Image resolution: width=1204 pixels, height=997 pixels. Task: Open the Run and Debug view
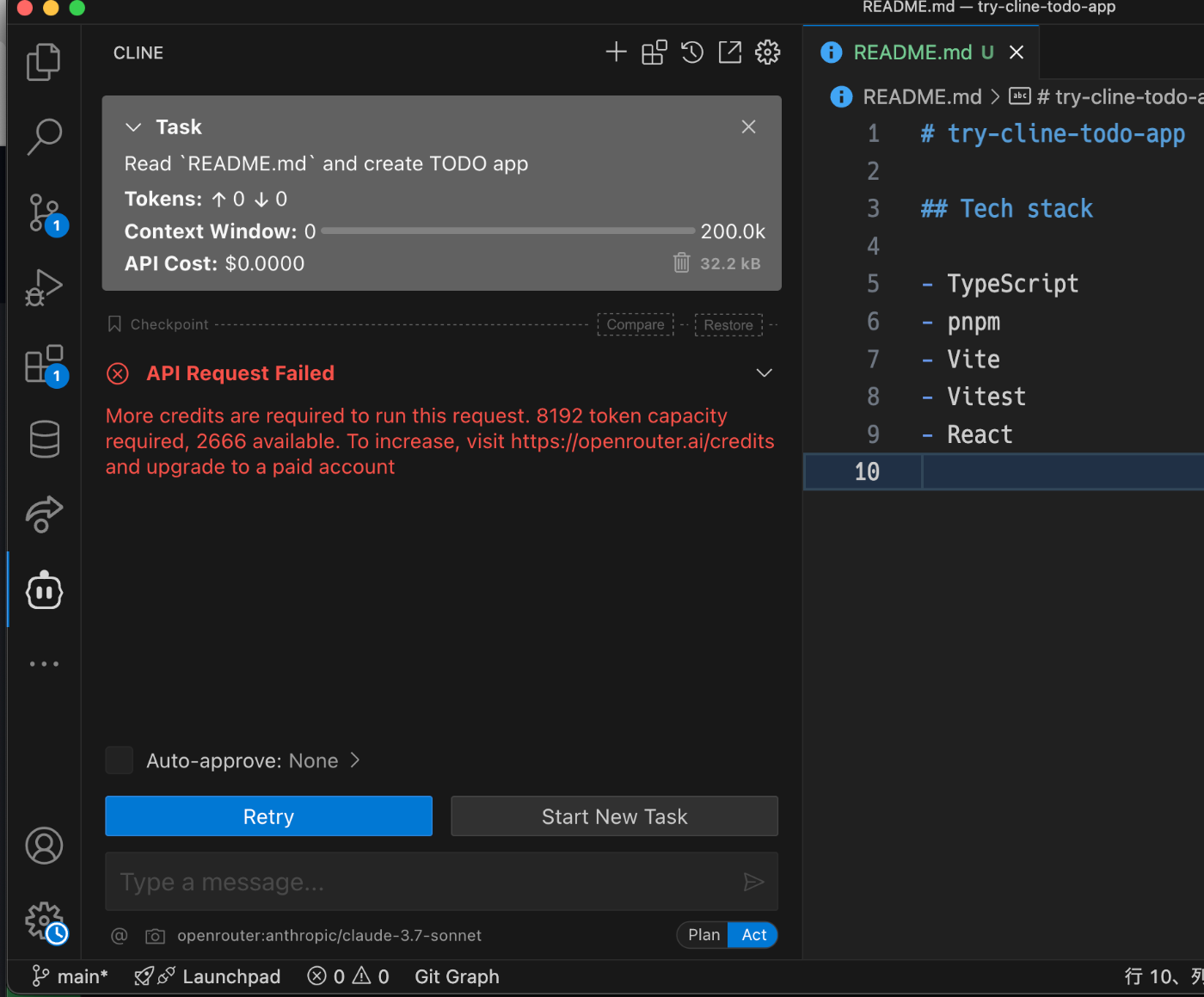[x=44, y=287]
